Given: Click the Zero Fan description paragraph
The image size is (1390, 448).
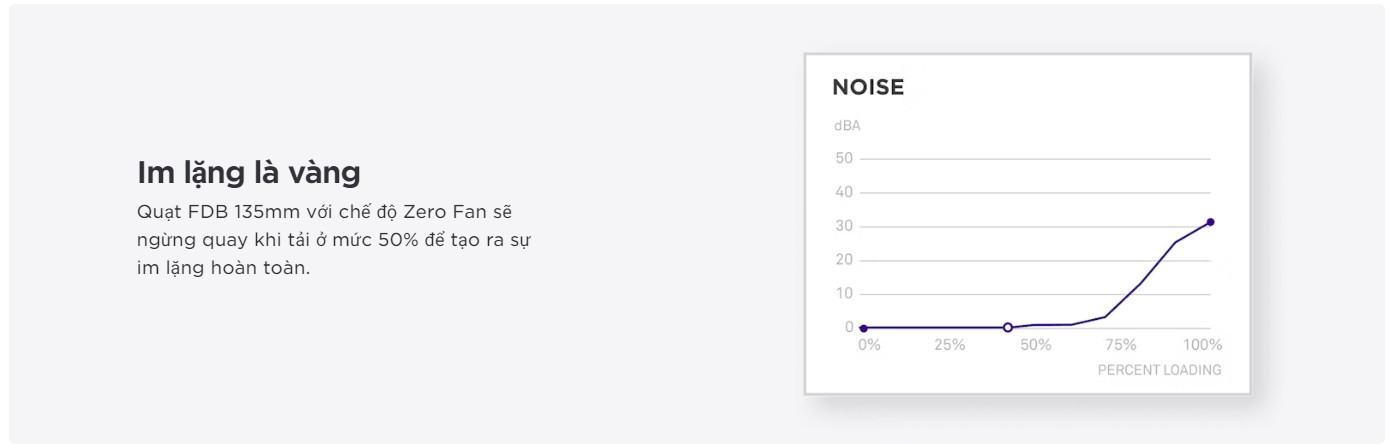Looking at the screenshot, I should [x=339, y=241].
